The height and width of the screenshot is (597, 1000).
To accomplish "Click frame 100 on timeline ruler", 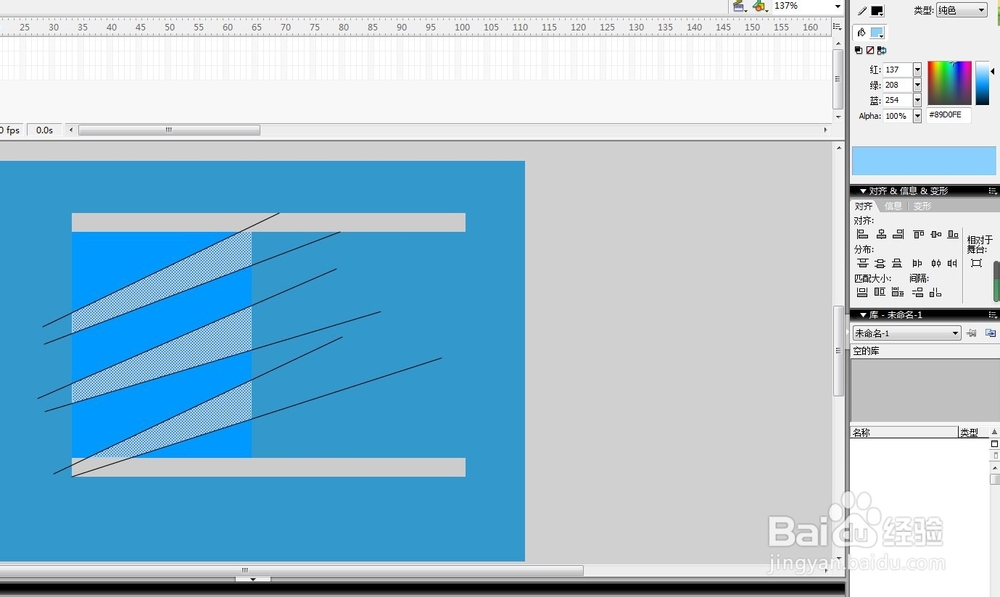I will click(462, 27).
